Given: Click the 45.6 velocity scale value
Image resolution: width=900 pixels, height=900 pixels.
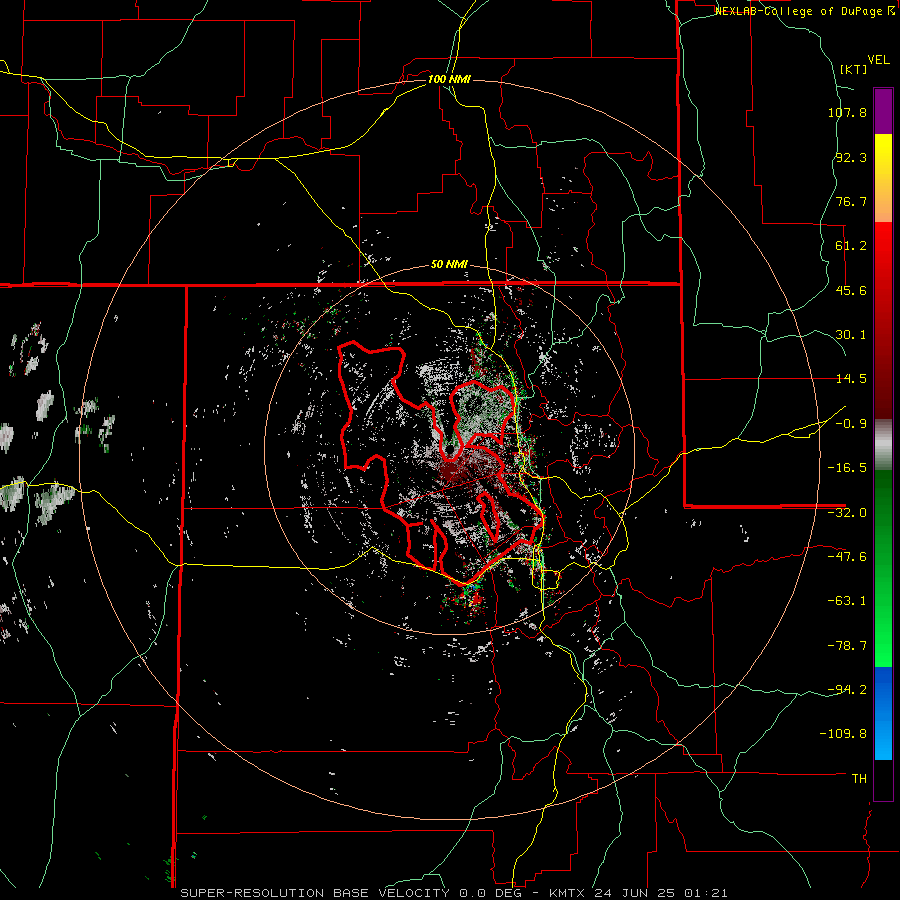Looking at the screenshot, I should tap(851, 290).
